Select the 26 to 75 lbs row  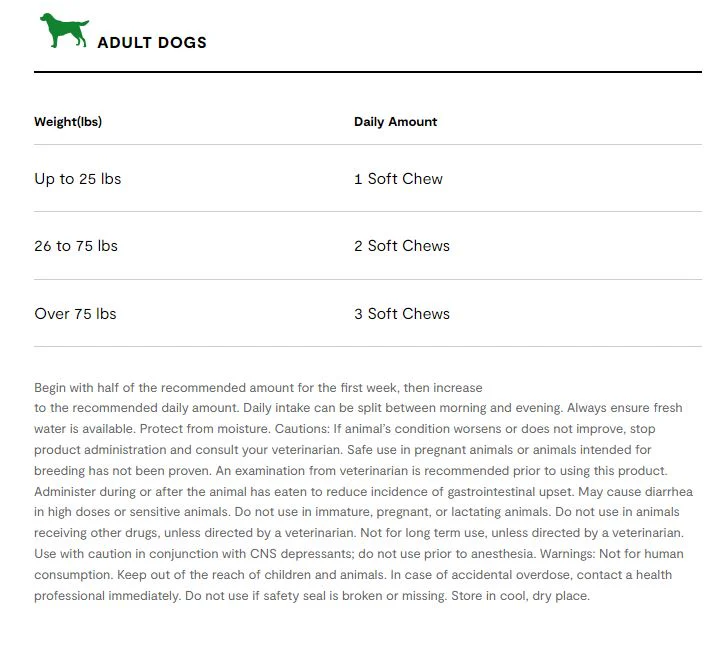[x=368, y=246]
